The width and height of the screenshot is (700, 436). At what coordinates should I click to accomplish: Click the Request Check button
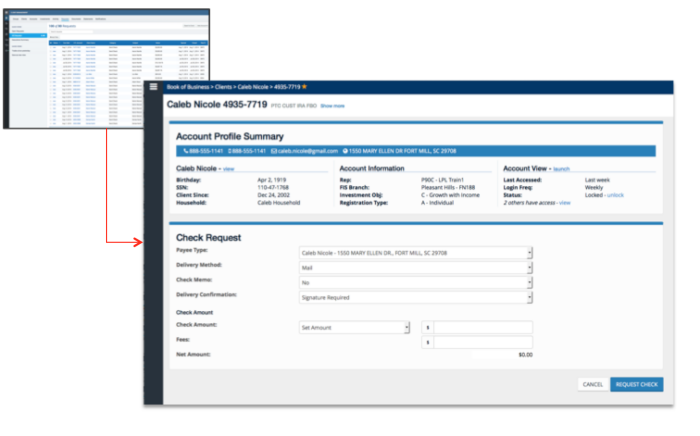point(637,384)
